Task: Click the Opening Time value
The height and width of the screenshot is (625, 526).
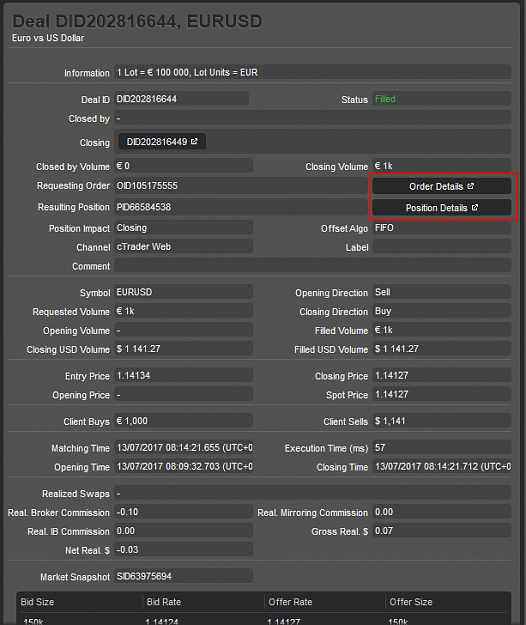Action: point(183,466)
